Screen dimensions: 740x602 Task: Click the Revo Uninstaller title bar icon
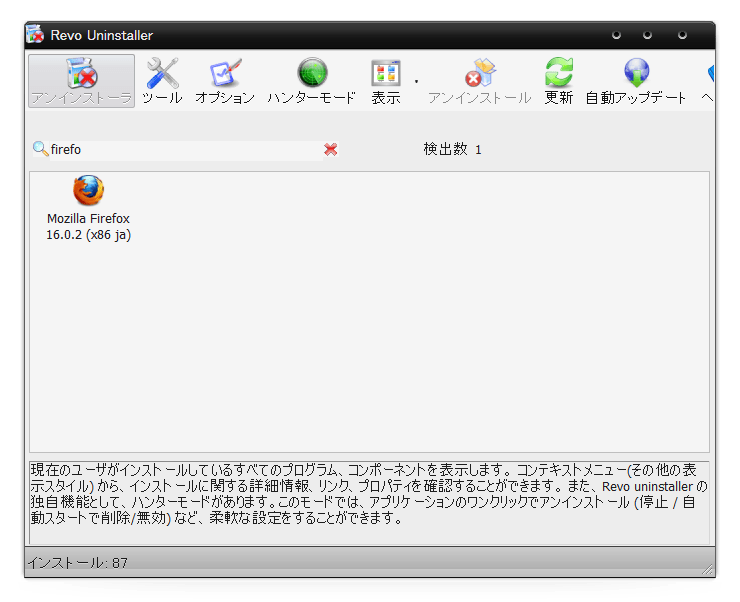(35, 35)
